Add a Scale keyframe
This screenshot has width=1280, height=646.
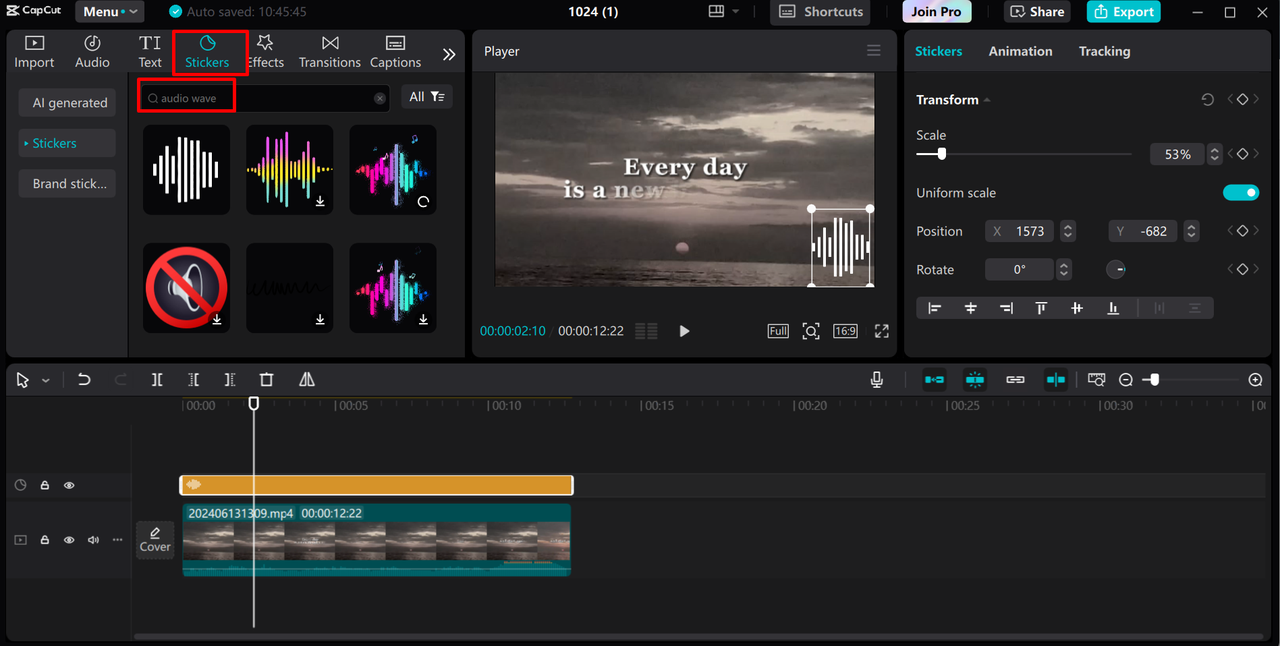coord(1242,154)
